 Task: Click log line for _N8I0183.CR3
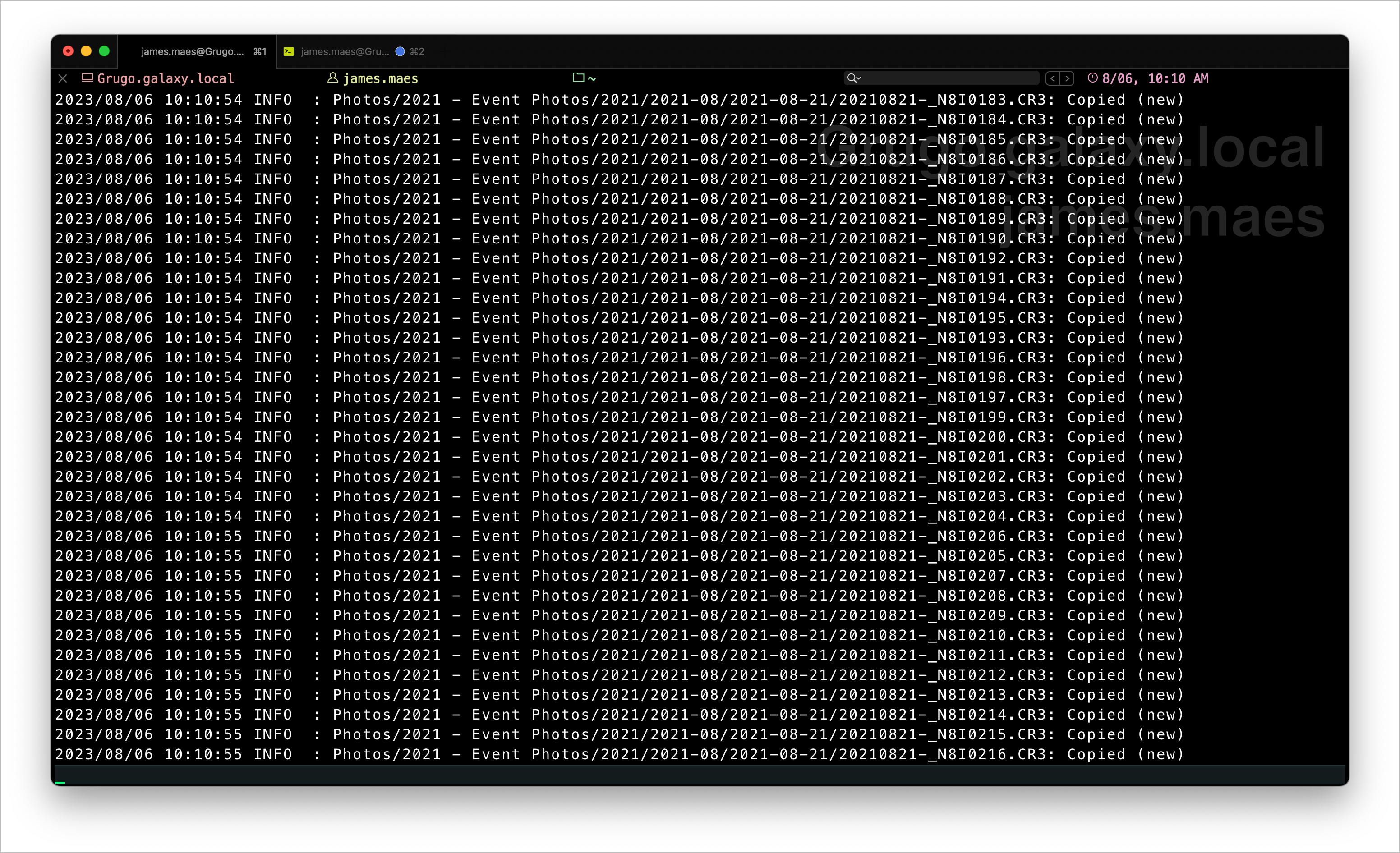(619, 100)
